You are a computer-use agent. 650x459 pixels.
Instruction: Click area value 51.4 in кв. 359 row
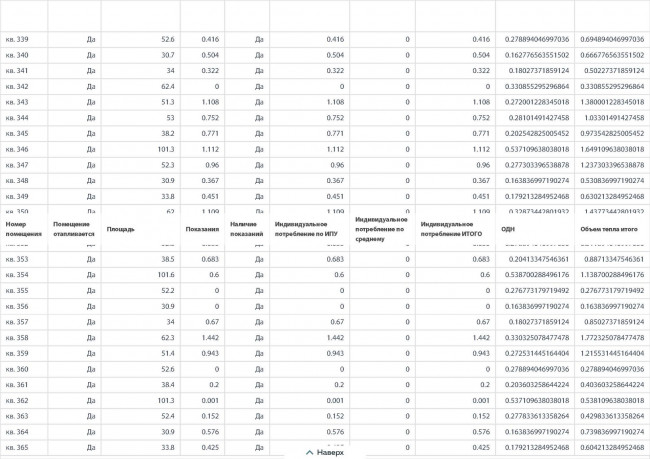168,353
